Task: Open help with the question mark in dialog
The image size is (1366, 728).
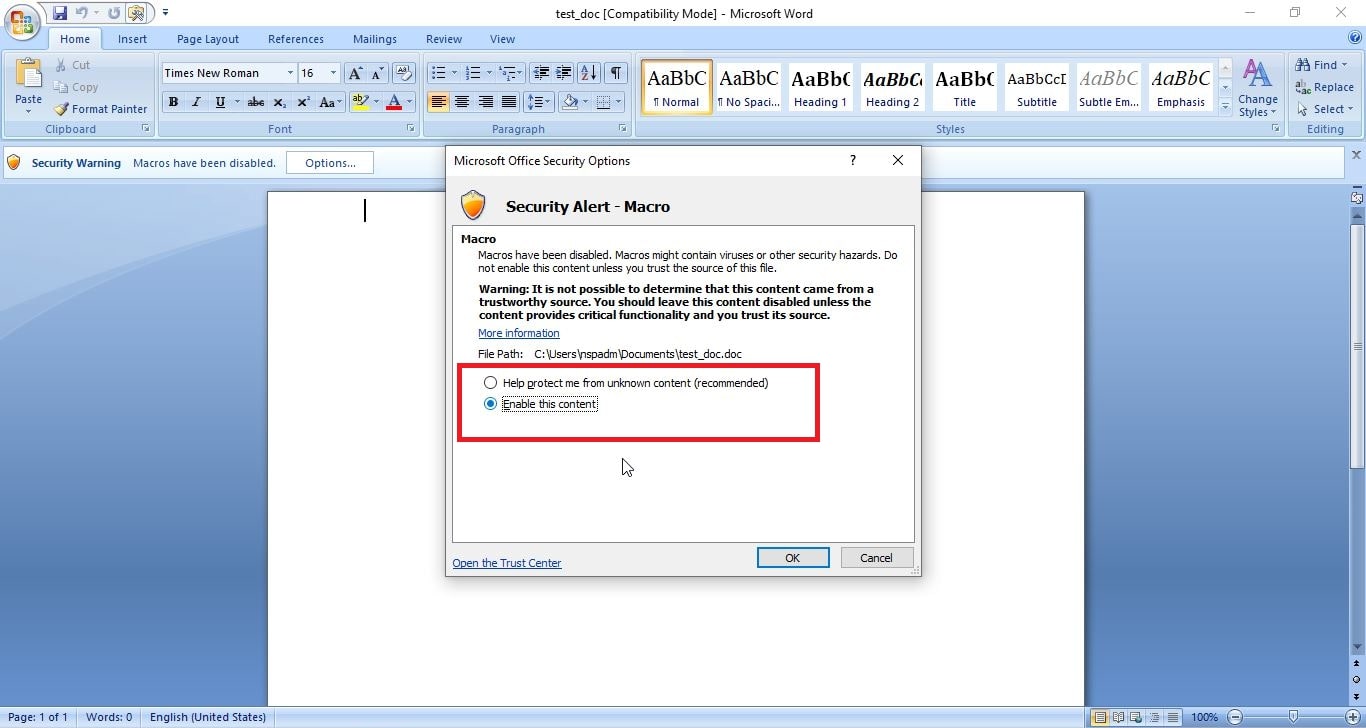Action: [852, 160]
